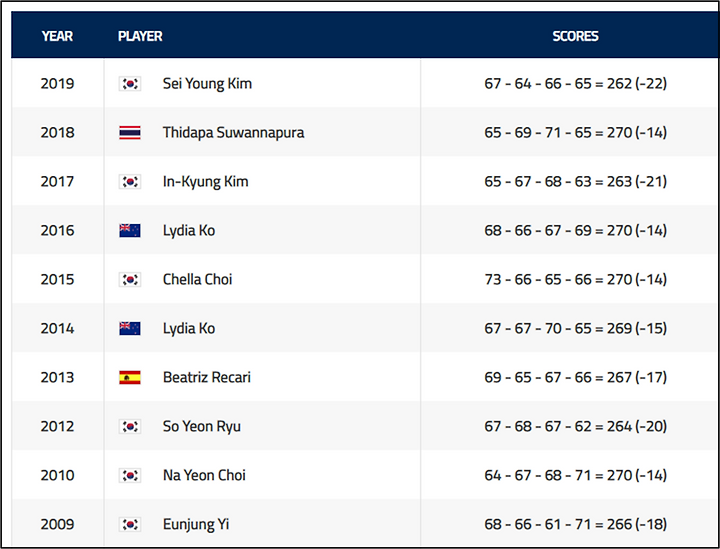The width and height of the screenshot is (720, 549).
Task: Open player name Sei Young Kim
Action: (207, 84)
